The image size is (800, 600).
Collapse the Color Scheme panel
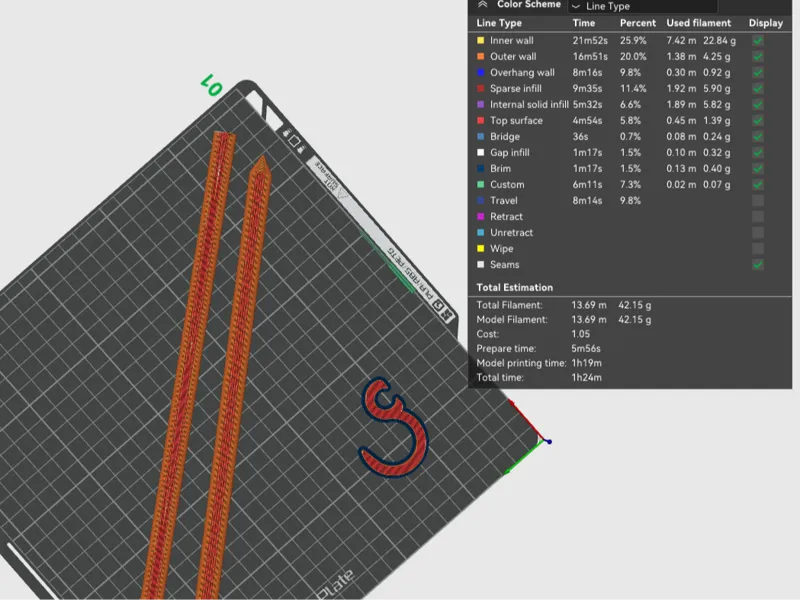[x=482, y=5]
